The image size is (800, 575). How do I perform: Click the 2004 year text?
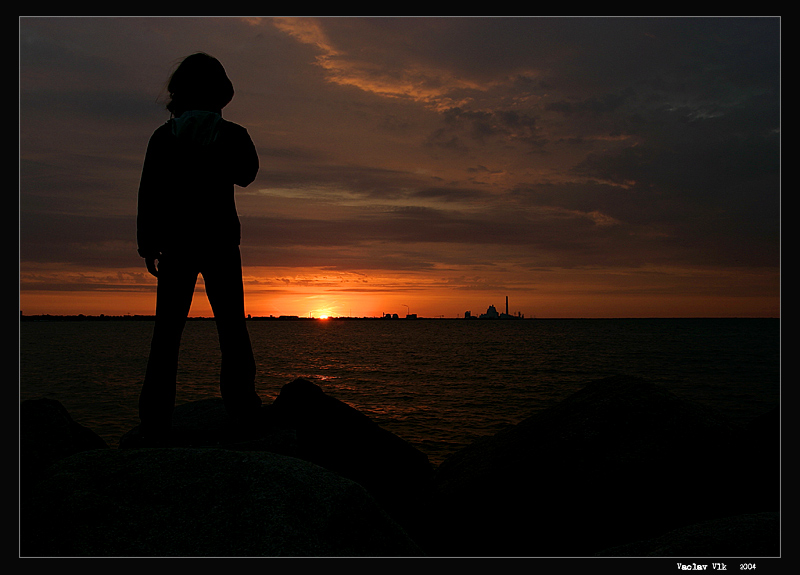pos(747,566)
